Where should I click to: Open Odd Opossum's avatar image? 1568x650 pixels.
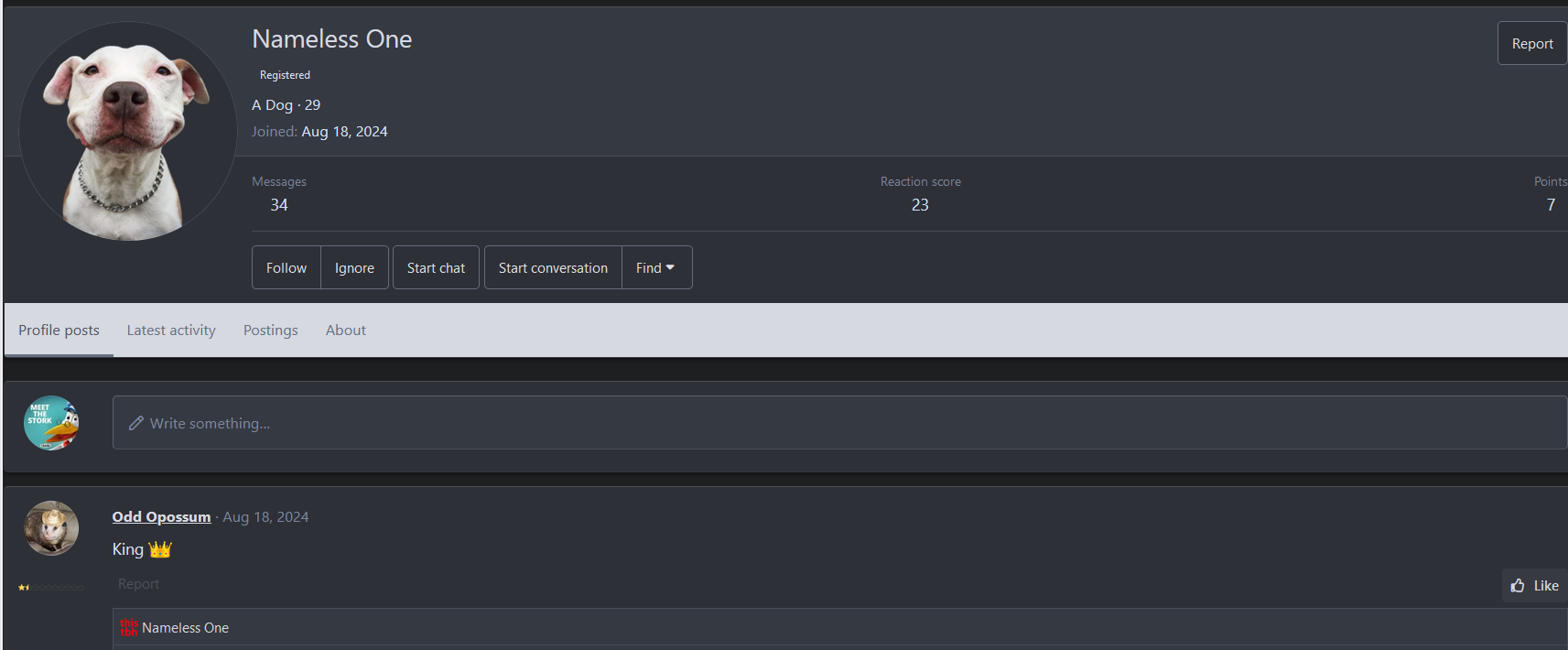pyautogui.click(x=51, y=528)
